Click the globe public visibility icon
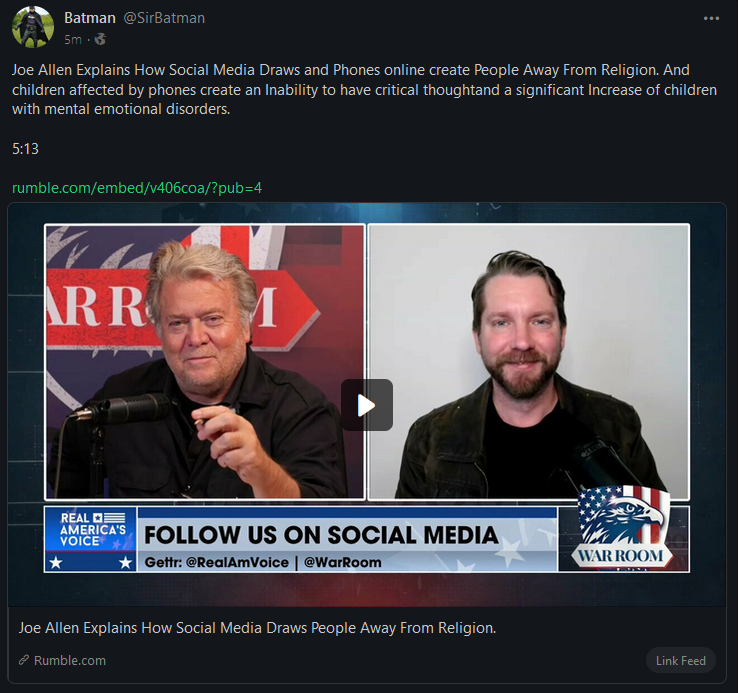This screenshot has width=738, height=693. pos(100,39)
